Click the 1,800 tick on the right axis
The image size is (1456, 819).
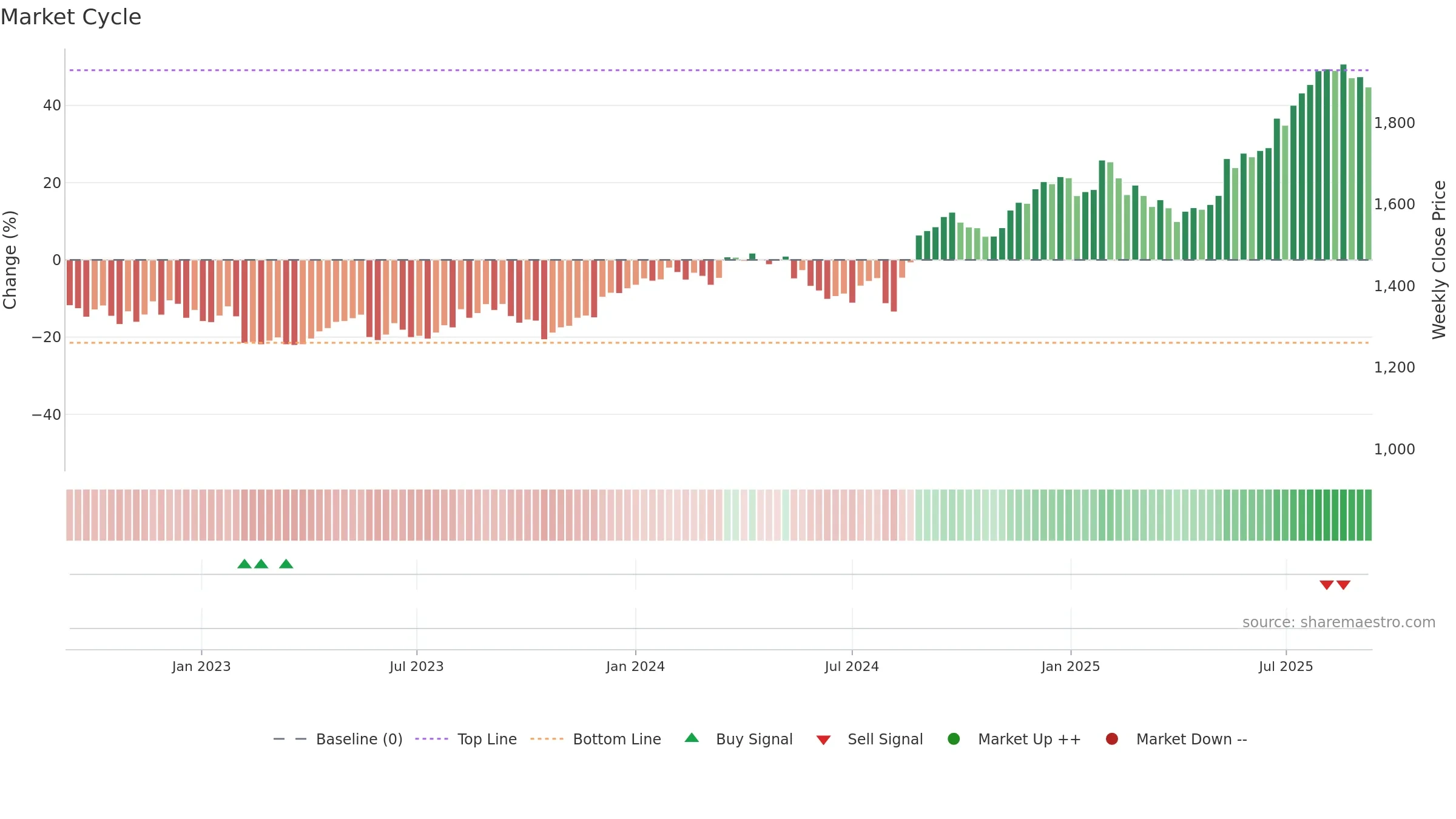tap(1395, 123)
